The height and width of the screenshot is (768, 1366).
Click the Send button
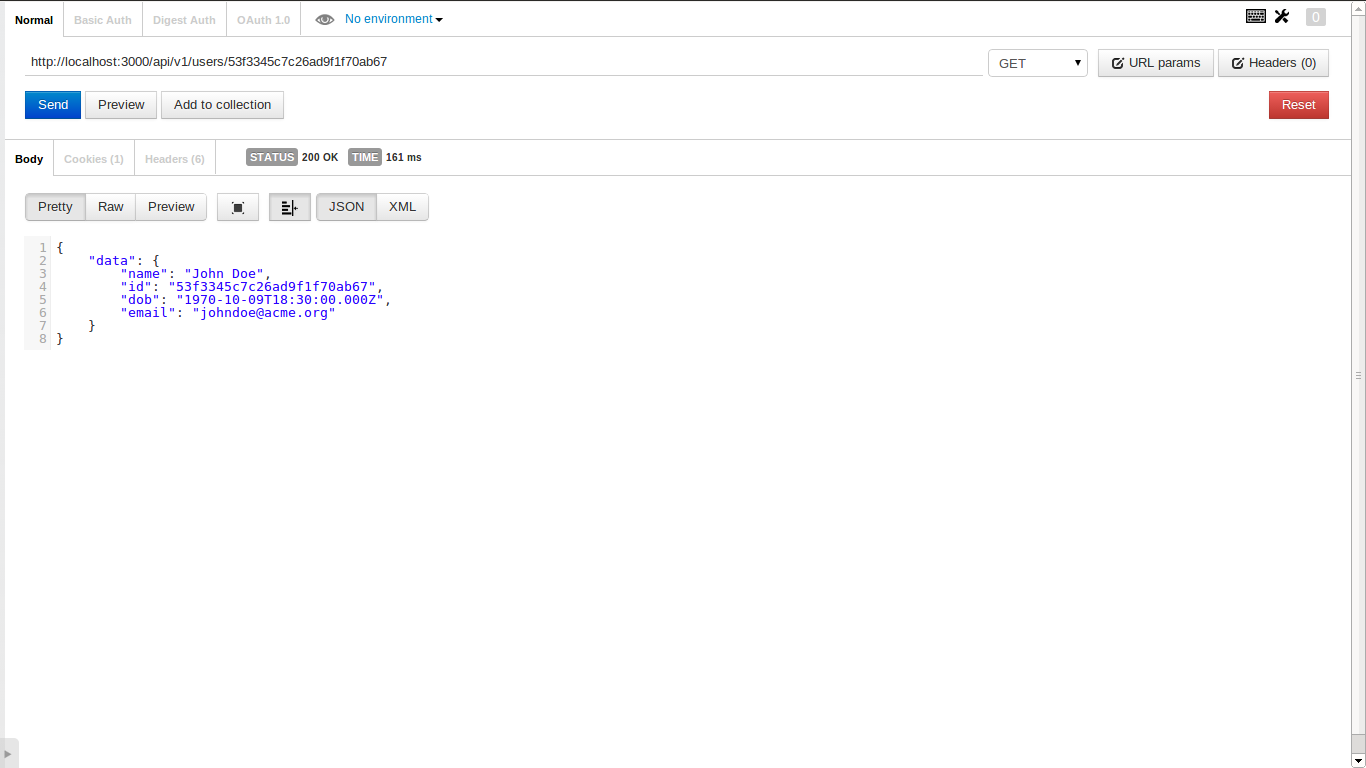[x=53, y=105]
